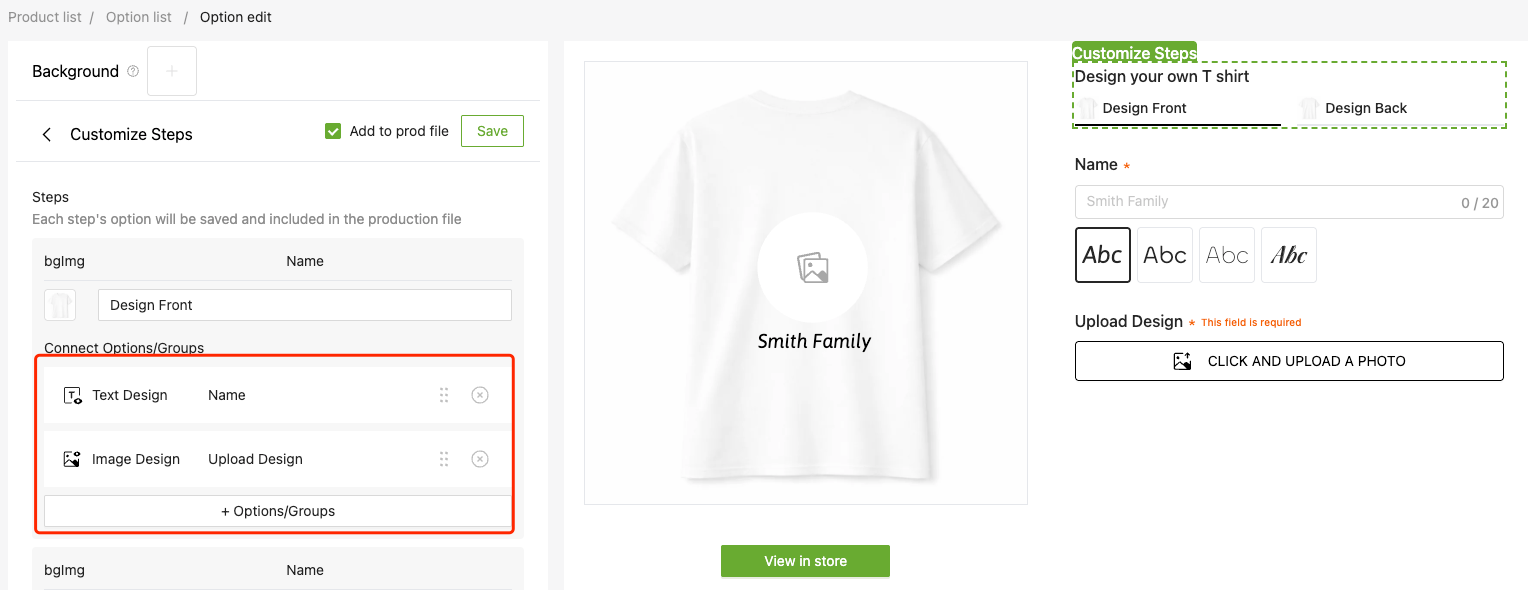Remove the Text Design Name option
The width and height of the screenshot is (1528, 590).
pos(480,395)
